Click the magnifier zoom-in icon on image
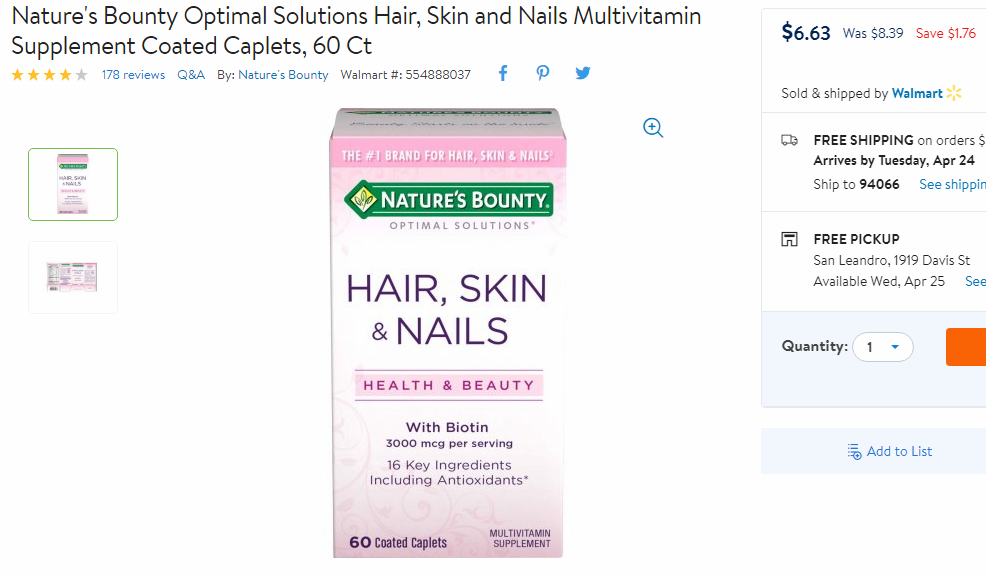The height and width of the screenshot is (578, 986). [x=653, y=128]
